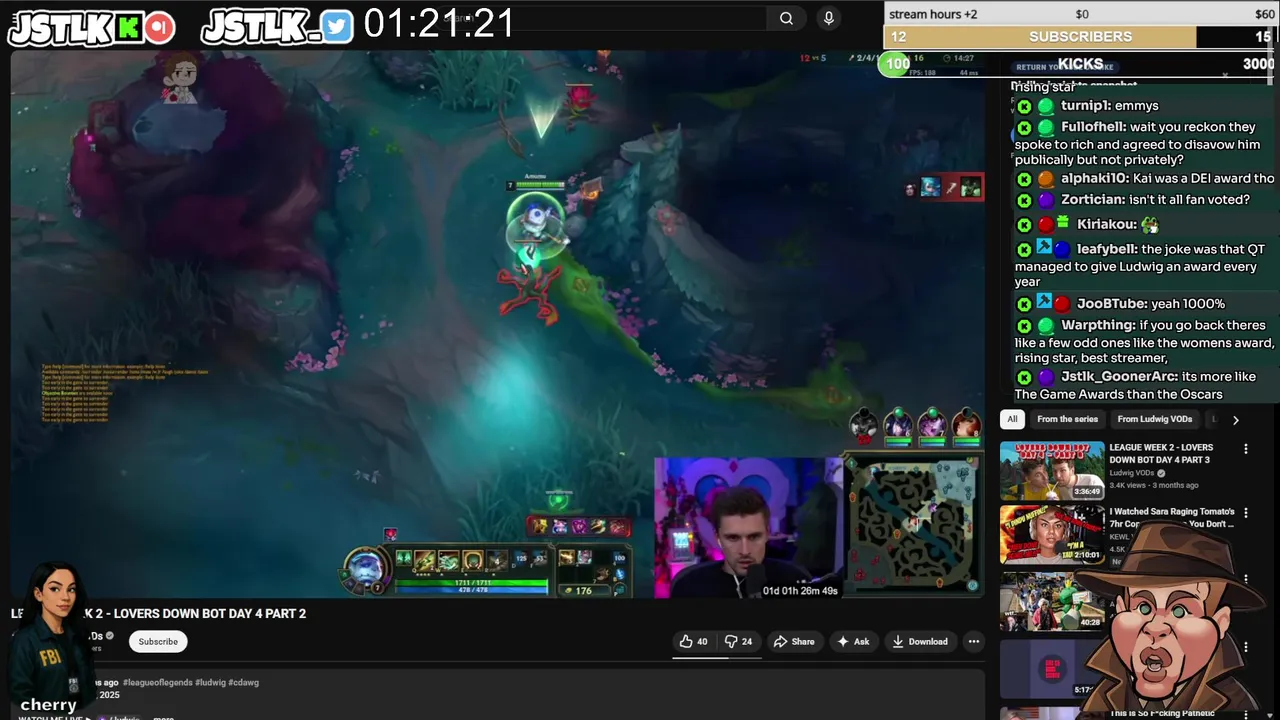The image size is (1280, 720).
Task: Click green X beside Fullofhell's message
Action: click(1024, 128)
